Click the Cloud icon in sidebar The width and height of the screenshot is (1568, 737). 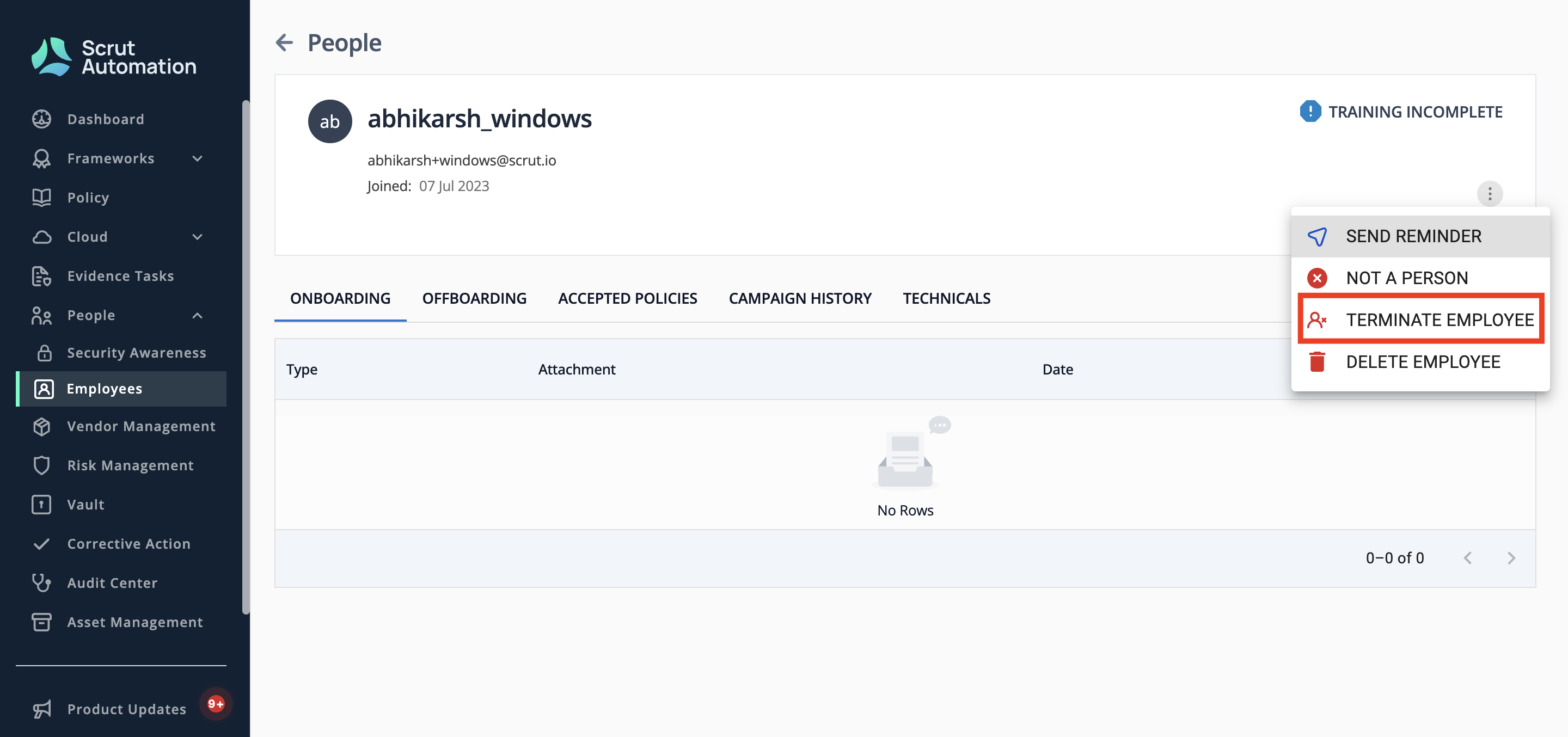click(41, 237)
